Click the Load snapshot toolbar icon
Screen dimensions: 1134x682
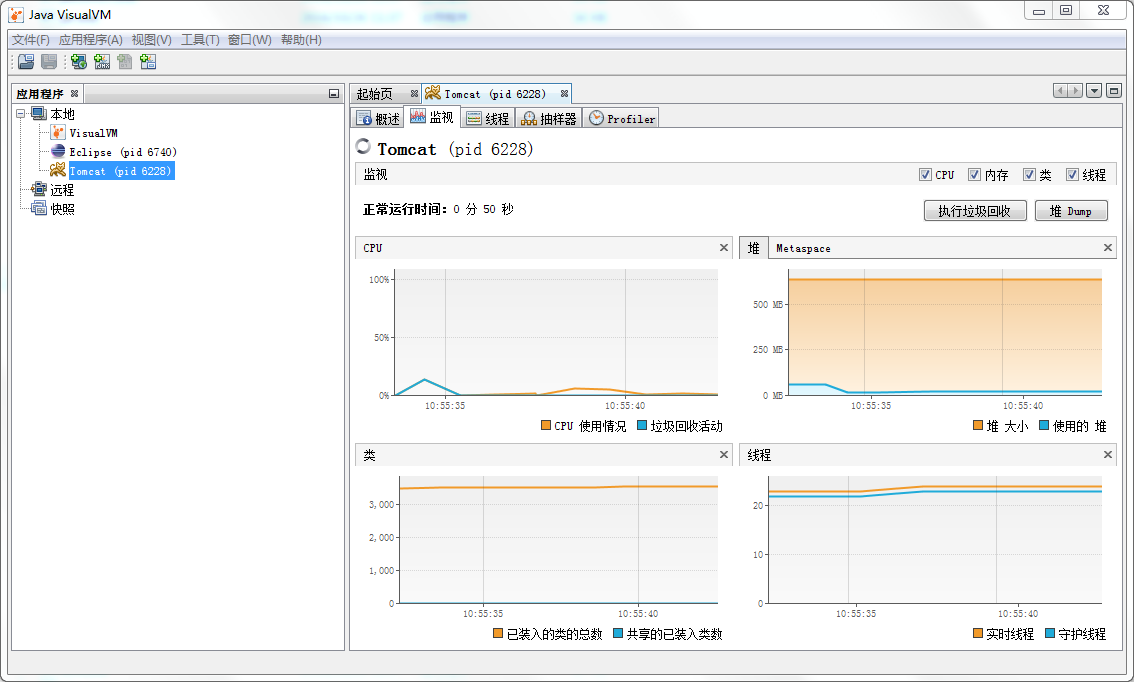(x=26, y=62)
